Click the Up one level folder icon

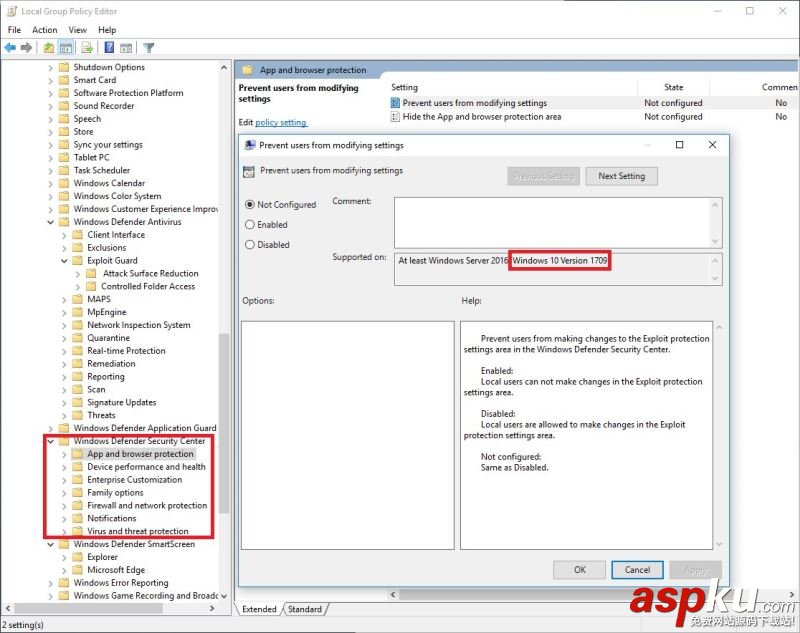pyautogui.click(x=48, y=48)
